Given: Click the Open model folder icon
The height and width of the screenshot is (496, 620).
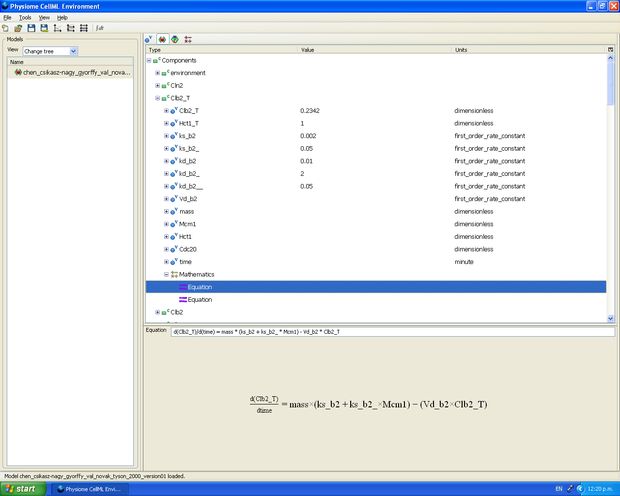Looking at the screenshot, I should pos(18,28).
